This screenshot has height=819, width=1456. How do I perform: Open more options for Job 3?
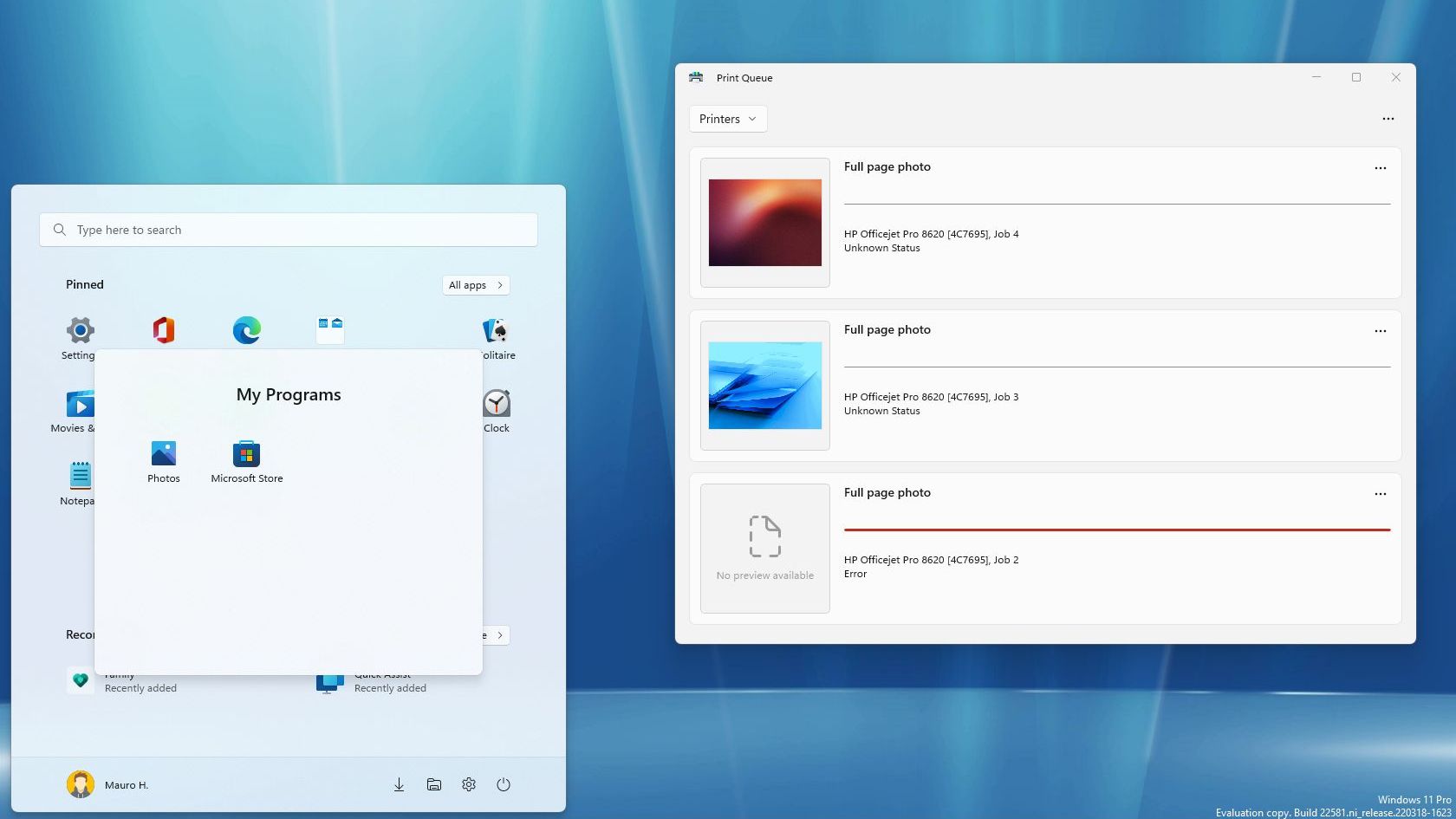point(1381,331)
